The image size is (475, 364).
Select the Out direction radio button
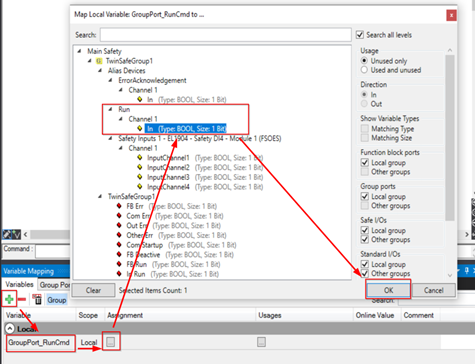[x=364, y=104]
